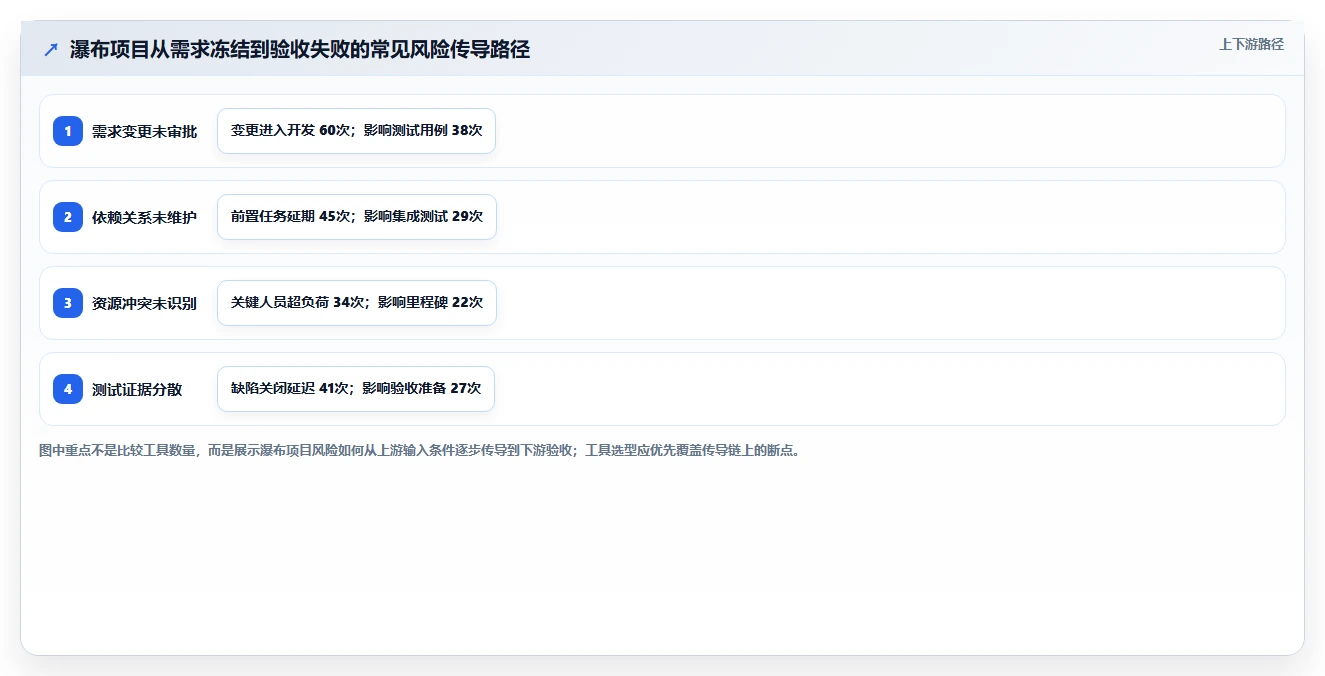Click the 变更进入开发 60次 detail chip
Image resolution: width=1325 pixels, height=676 pixels.
(356, 131)
